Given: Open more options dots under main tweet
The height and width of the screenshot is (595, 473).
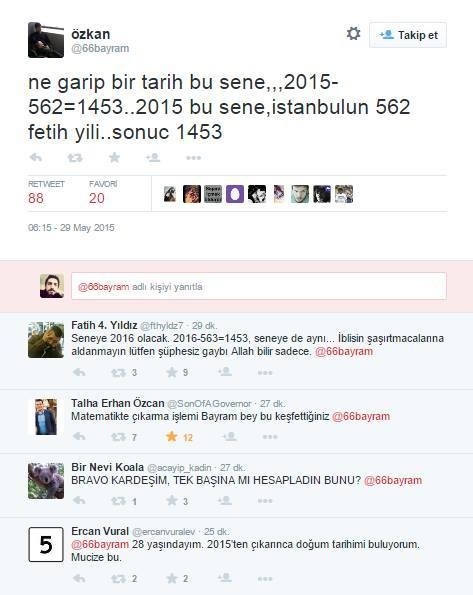Looking at the screenshot, I should pyautogui.click(x=194, y=158).
